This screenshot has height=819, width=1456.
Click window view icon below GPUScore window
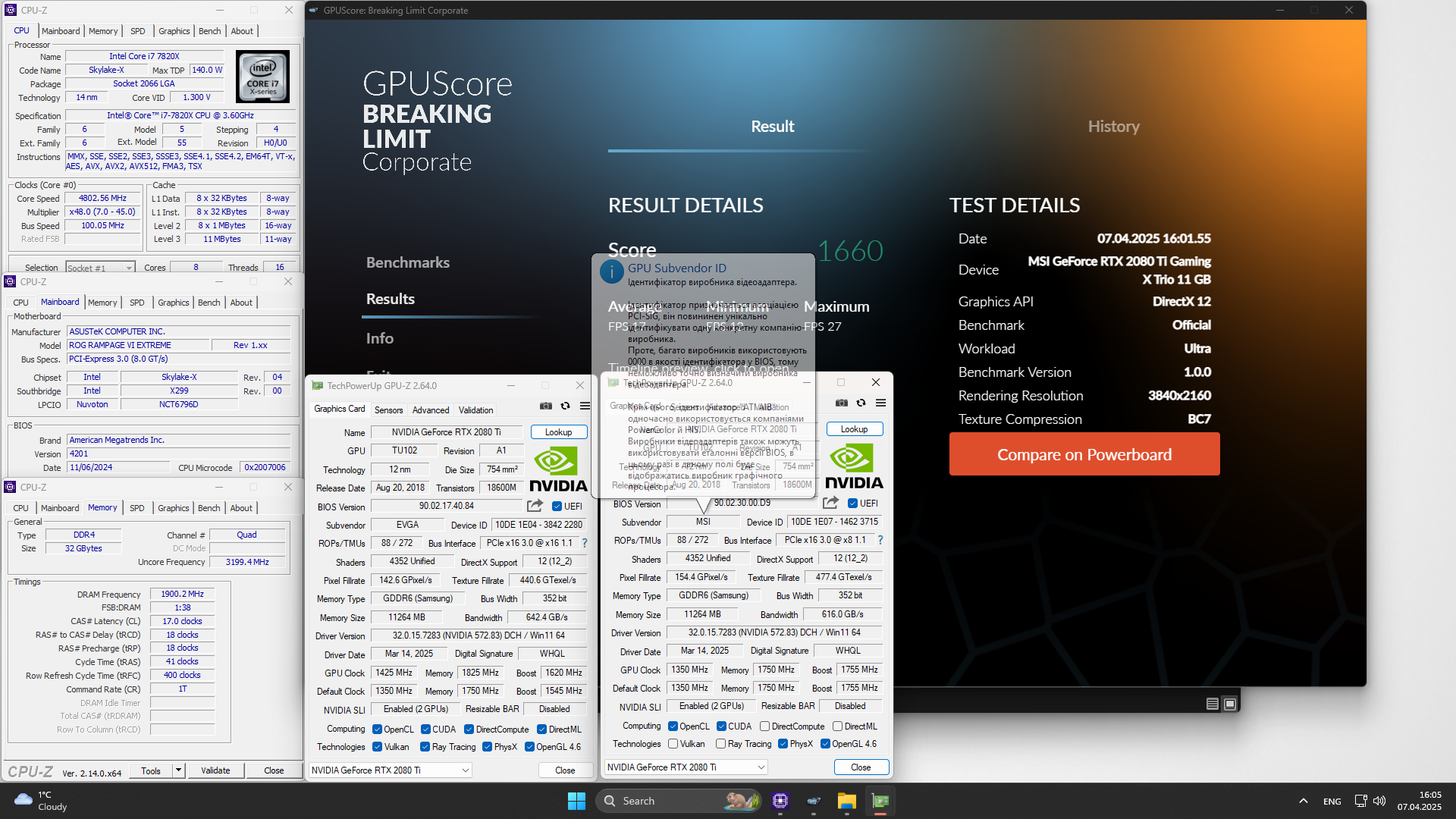click(1230, 704)
